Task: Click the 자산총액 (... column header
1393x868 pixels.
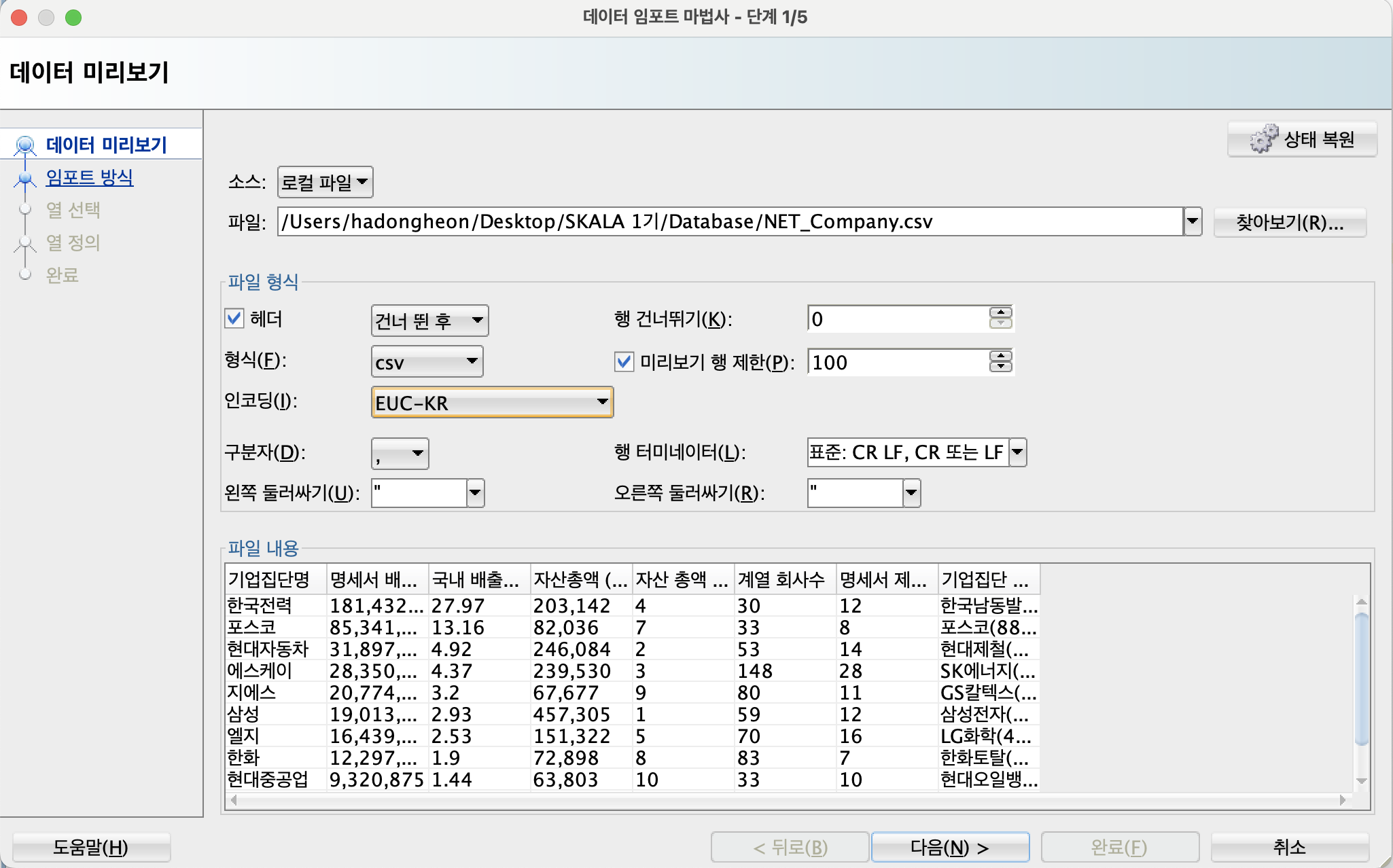Action: (582, 579)
